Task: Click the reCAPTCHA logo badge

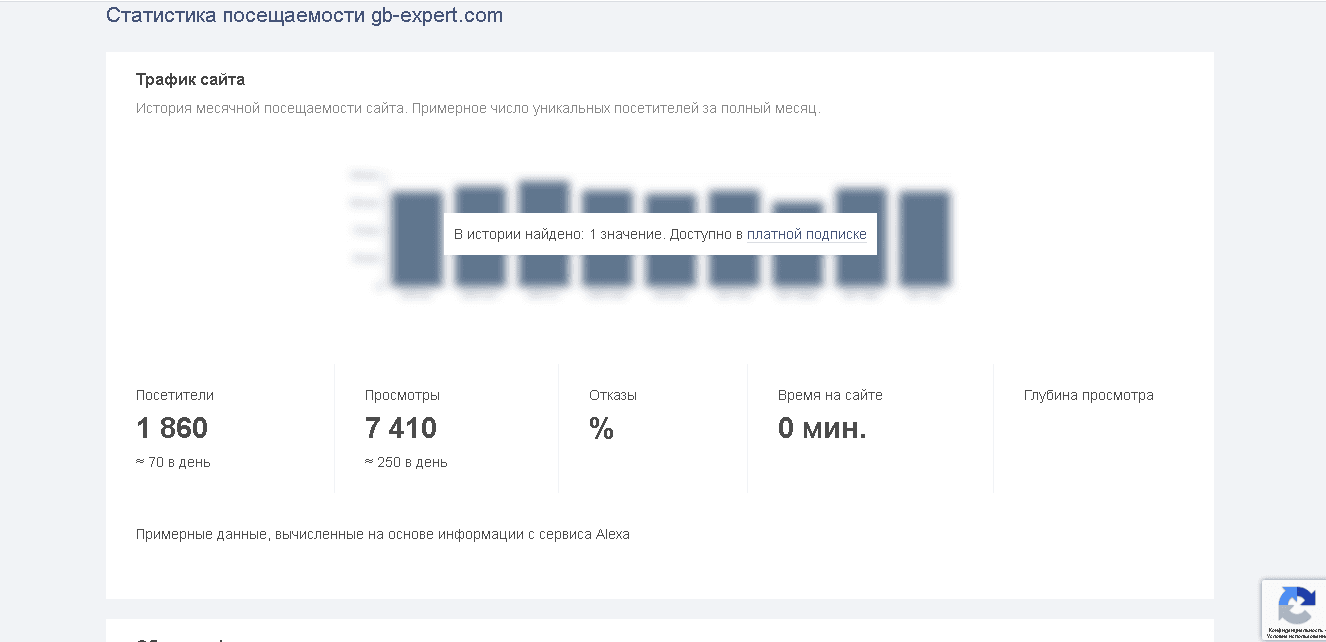Action: (1296, 604)
